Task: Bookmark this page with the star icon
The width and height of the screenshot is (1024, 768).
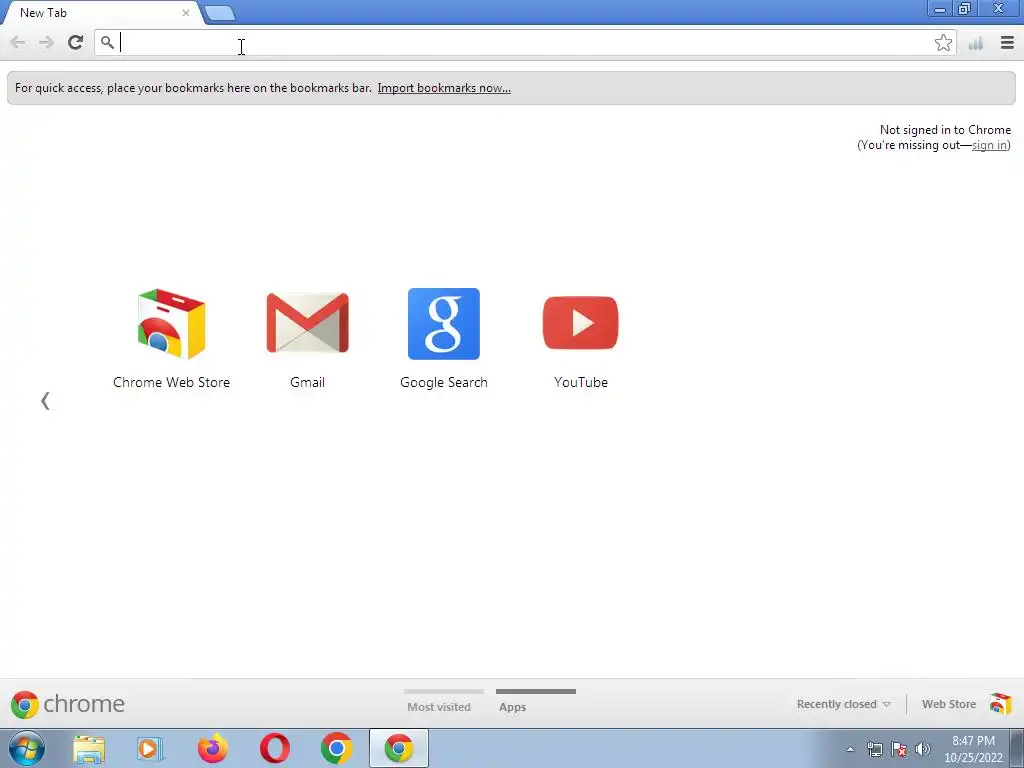Action: [x=943, y=43]
